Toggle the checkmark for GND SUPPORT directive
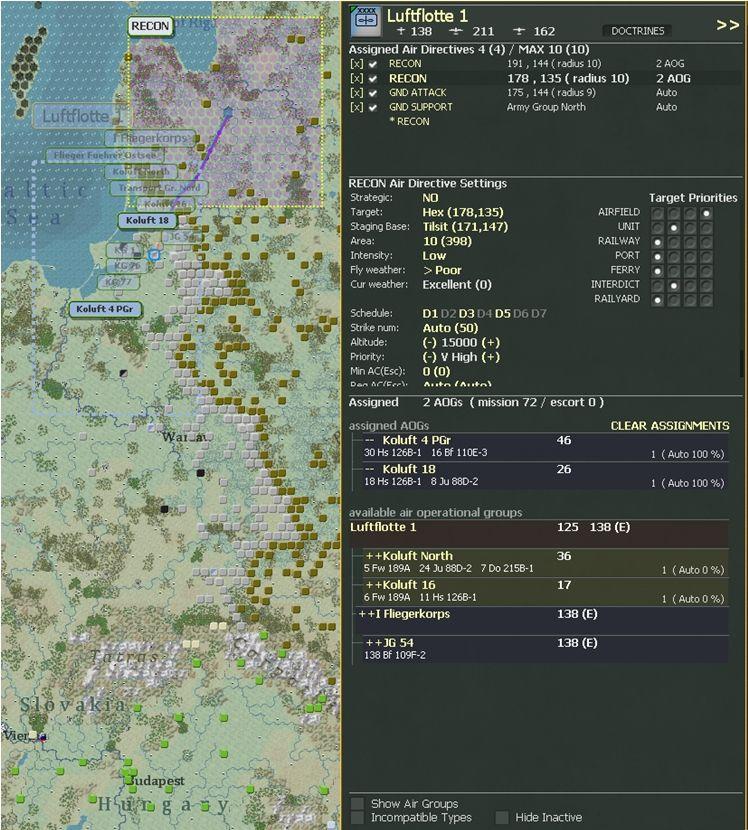748x830 pixels. 373,107
